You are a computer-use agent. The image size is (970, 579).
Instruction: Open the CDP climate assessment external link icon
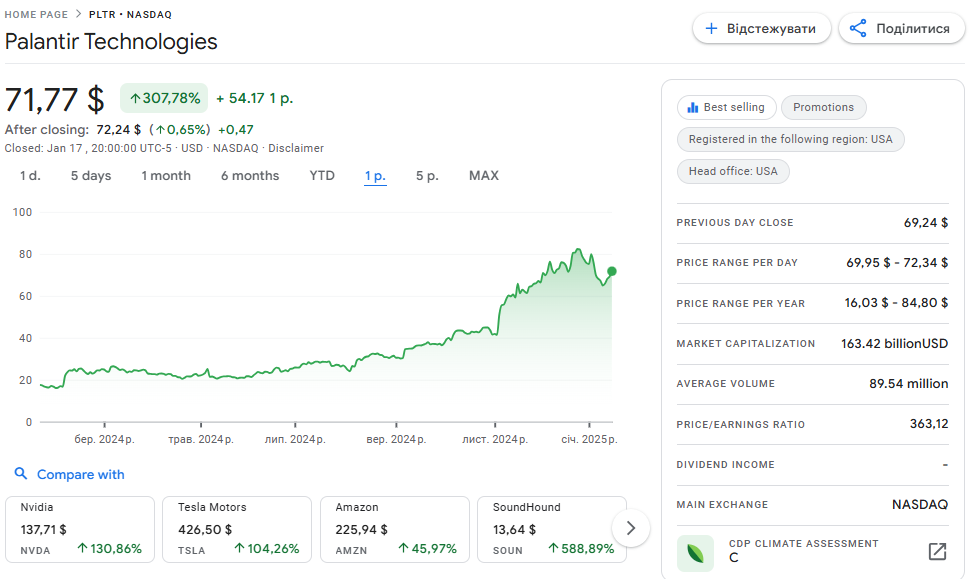(x=937, y=551)
